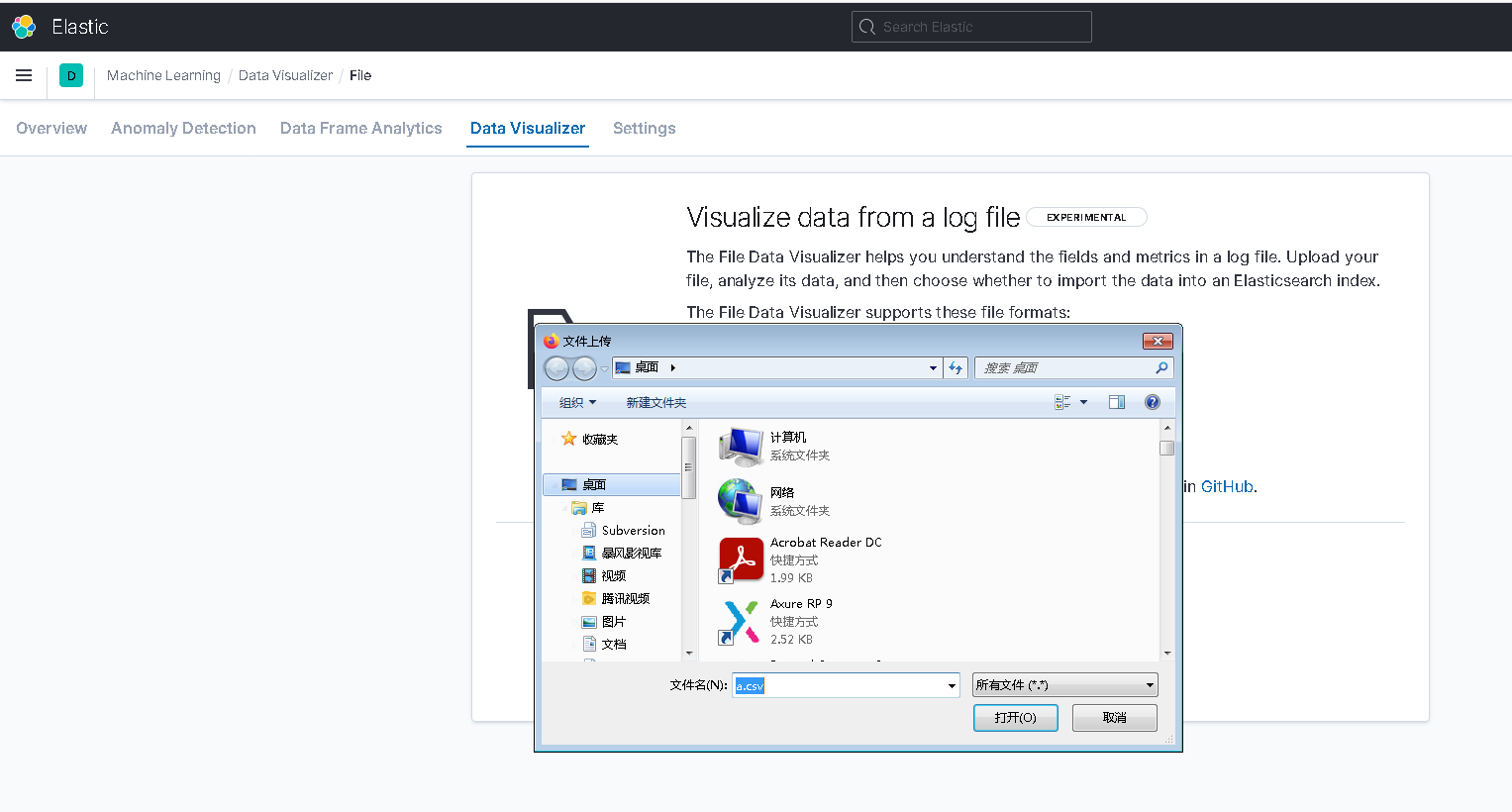Viewport: 1512px width, 812px height.
Task: Open the Data Frame Analytics tab
Action: point(361,128)
